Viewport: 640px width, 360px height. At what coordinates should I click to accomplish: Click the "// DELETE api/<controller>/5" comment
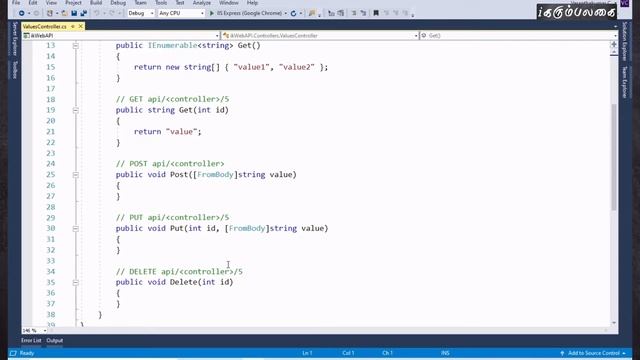click(179, 271)
